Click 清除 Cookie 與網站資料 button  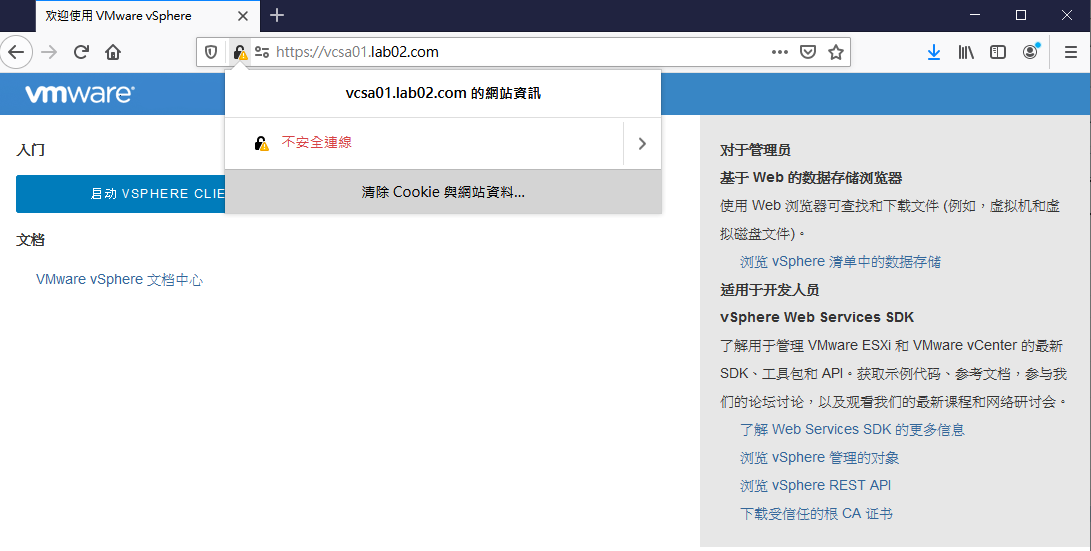point(443,192)
